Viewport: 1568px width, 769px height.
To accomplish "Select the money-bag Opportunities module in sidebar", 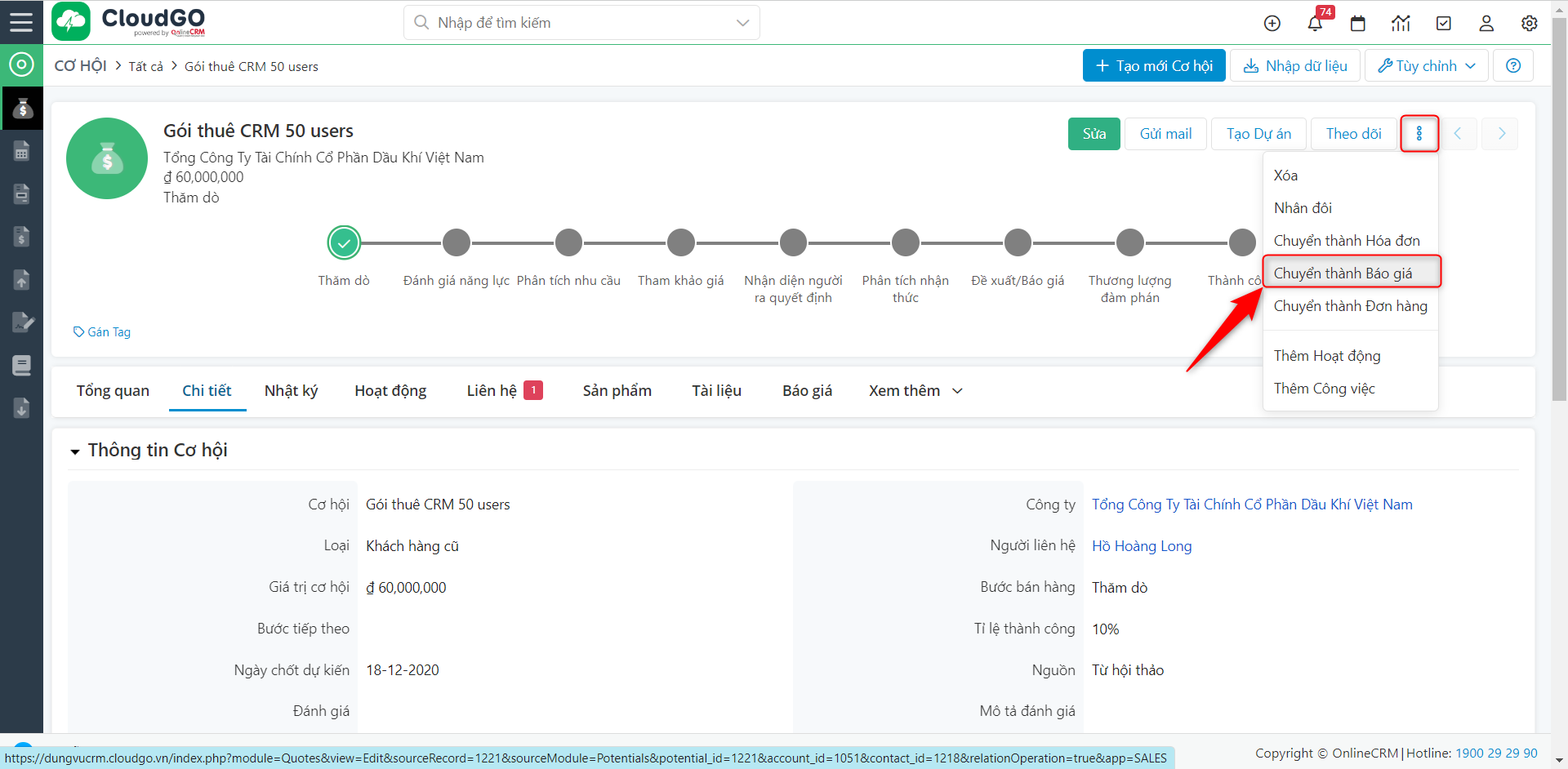I will click(x=21, y=108).
